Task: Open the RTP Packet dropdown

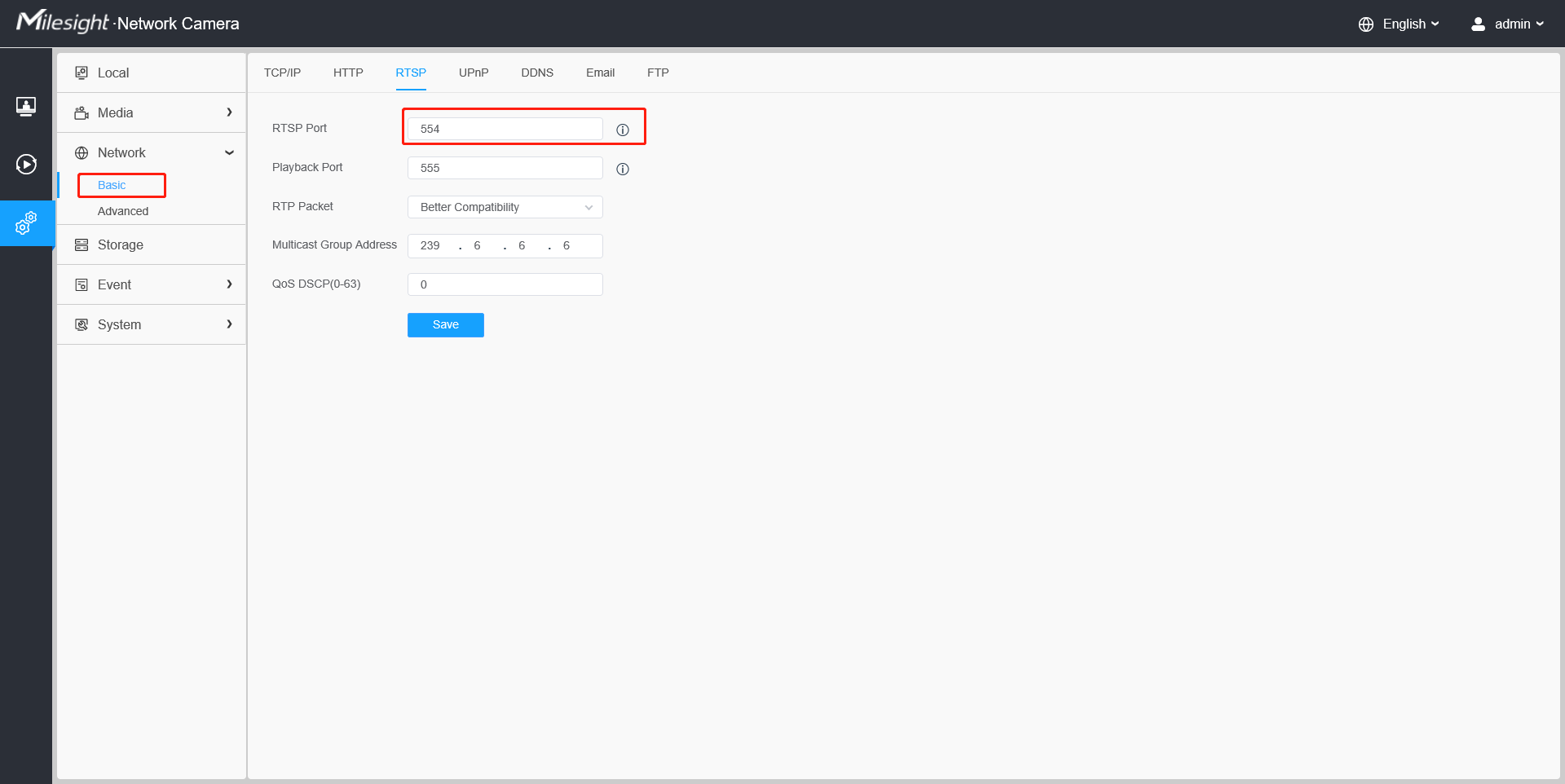Action: [505, 207]
